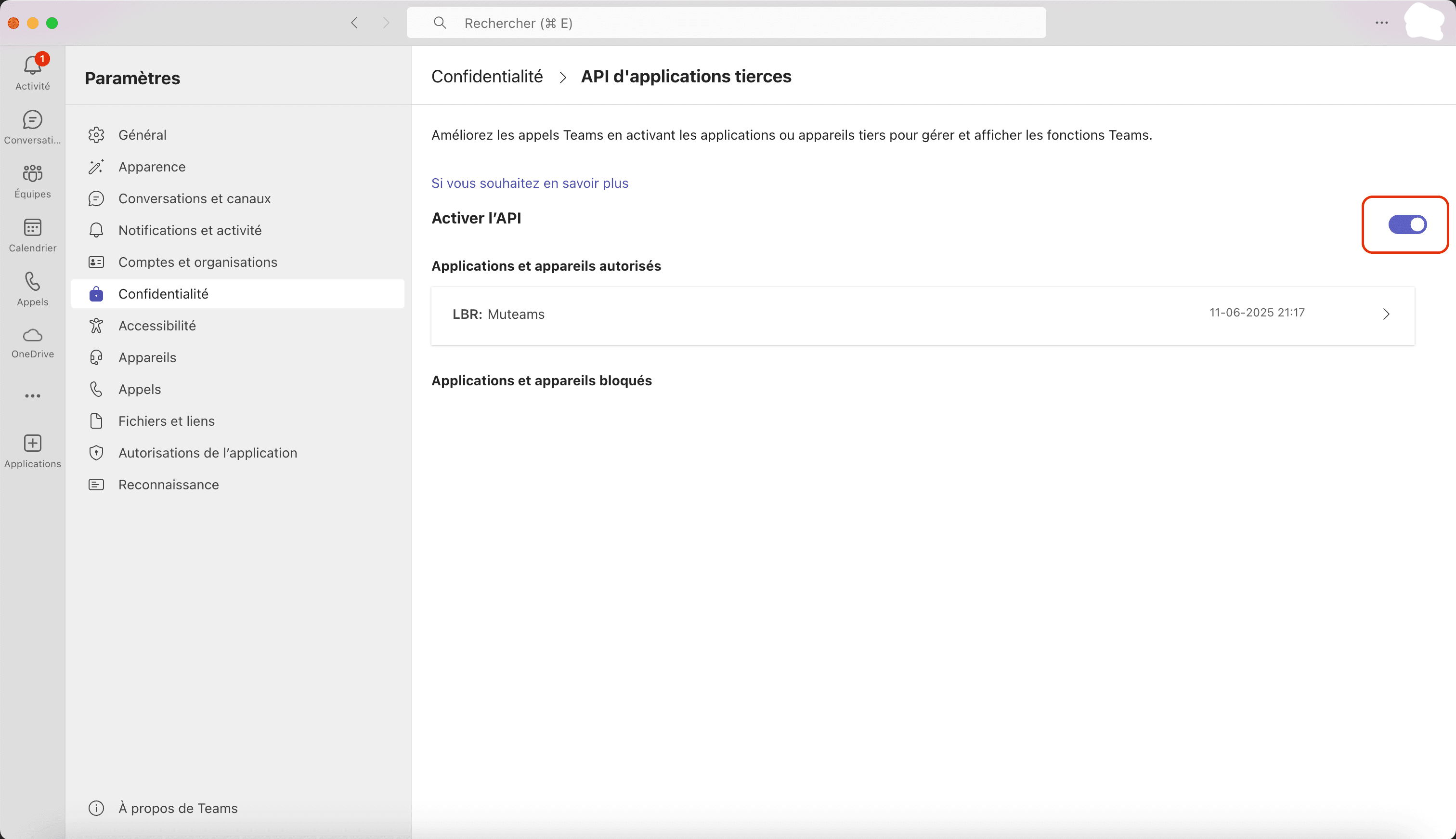This screenshot has width=1456, height=839.
Task: Open the title bar more options menu
Action: (1382, 23)
